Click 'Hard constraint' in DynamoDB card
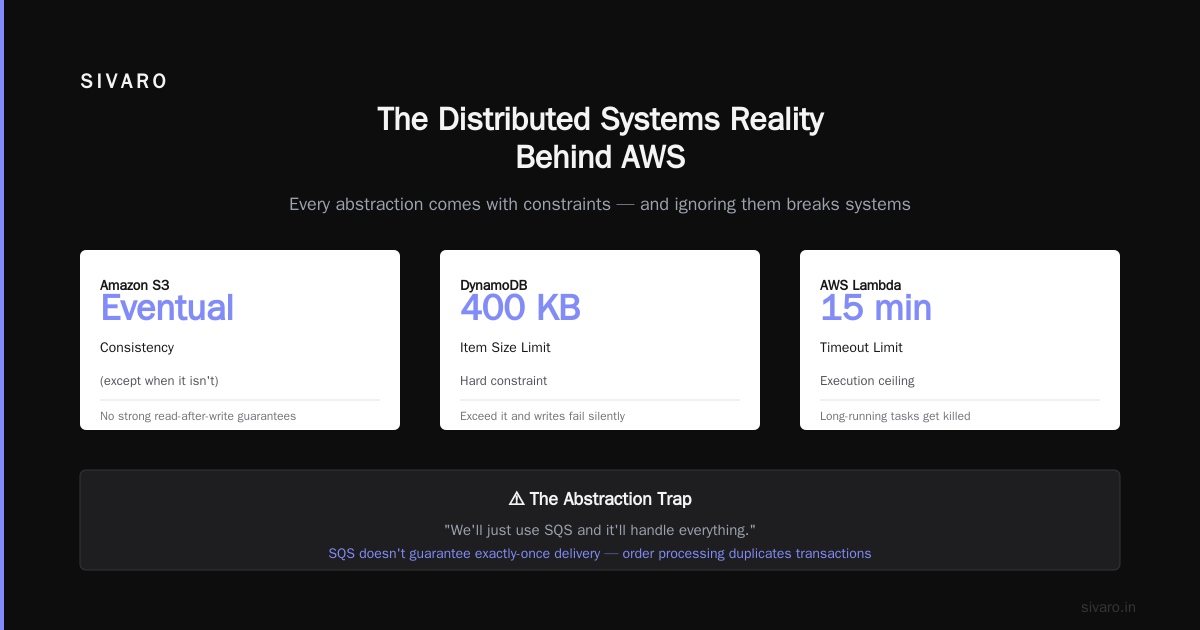The image size is (1200, 630). click(x=504, y=381)
